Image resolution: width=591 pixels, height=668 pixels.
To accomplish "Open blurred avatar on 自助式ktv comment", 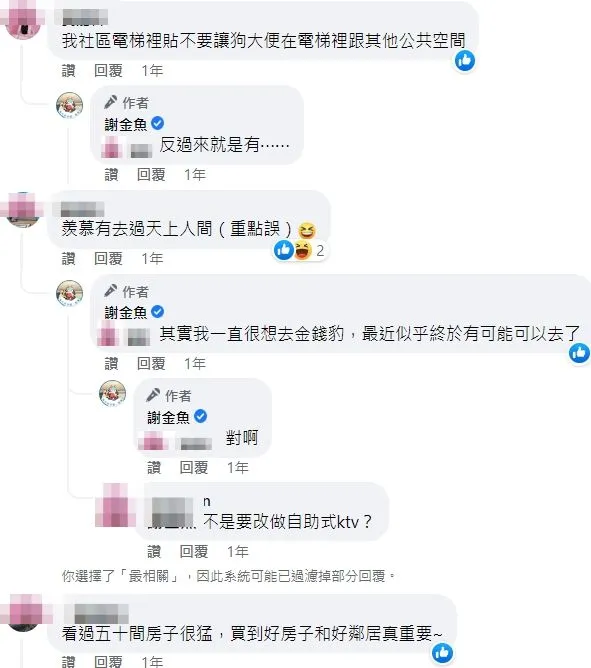I will (115, 505).
